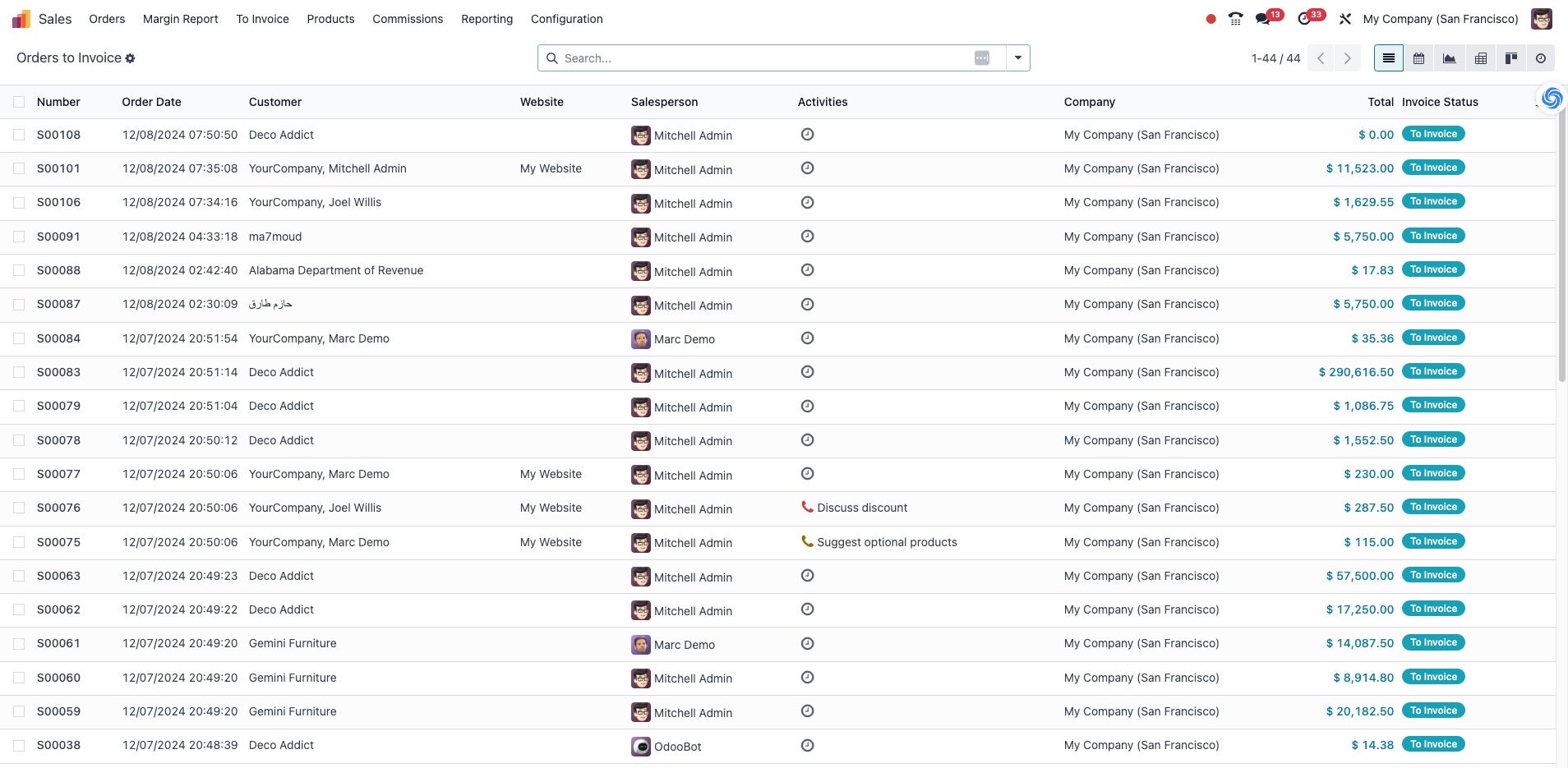Click the activity clock for S00083
The image size is (1568, 768).
pos(808,371)
